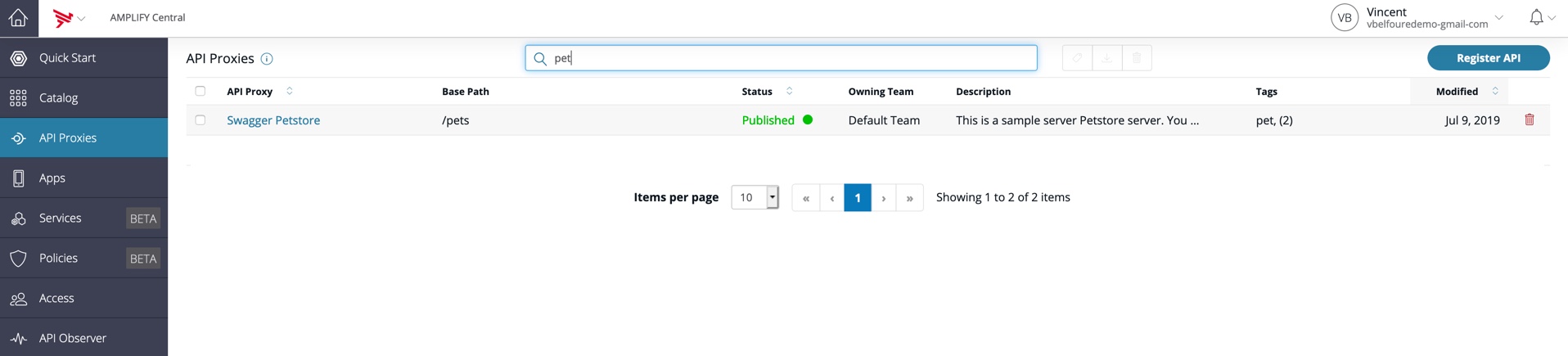Open the VB user avatar
This screenshot has height=356, width=1568.
(x=1344, y=17)
